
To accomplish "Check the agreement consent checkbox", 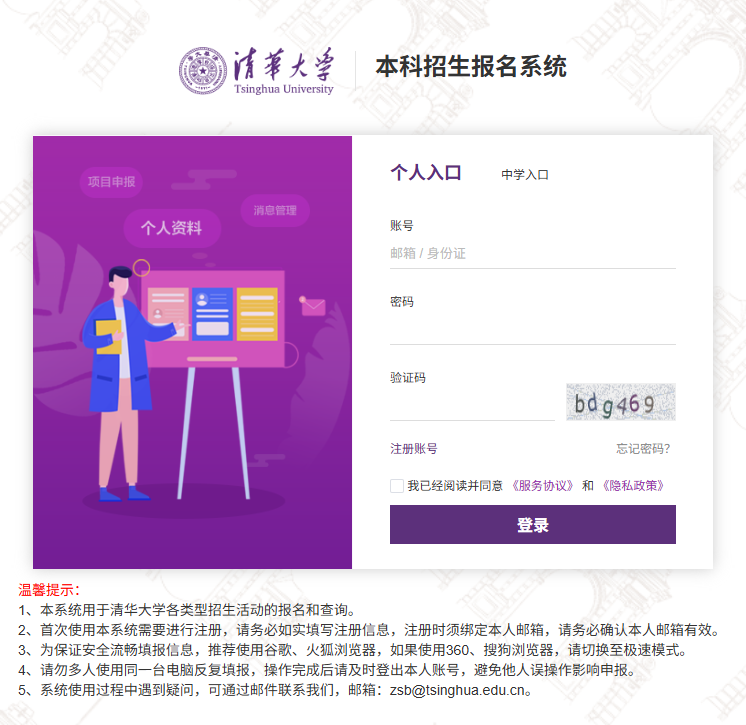I will (x=397, y=486).
